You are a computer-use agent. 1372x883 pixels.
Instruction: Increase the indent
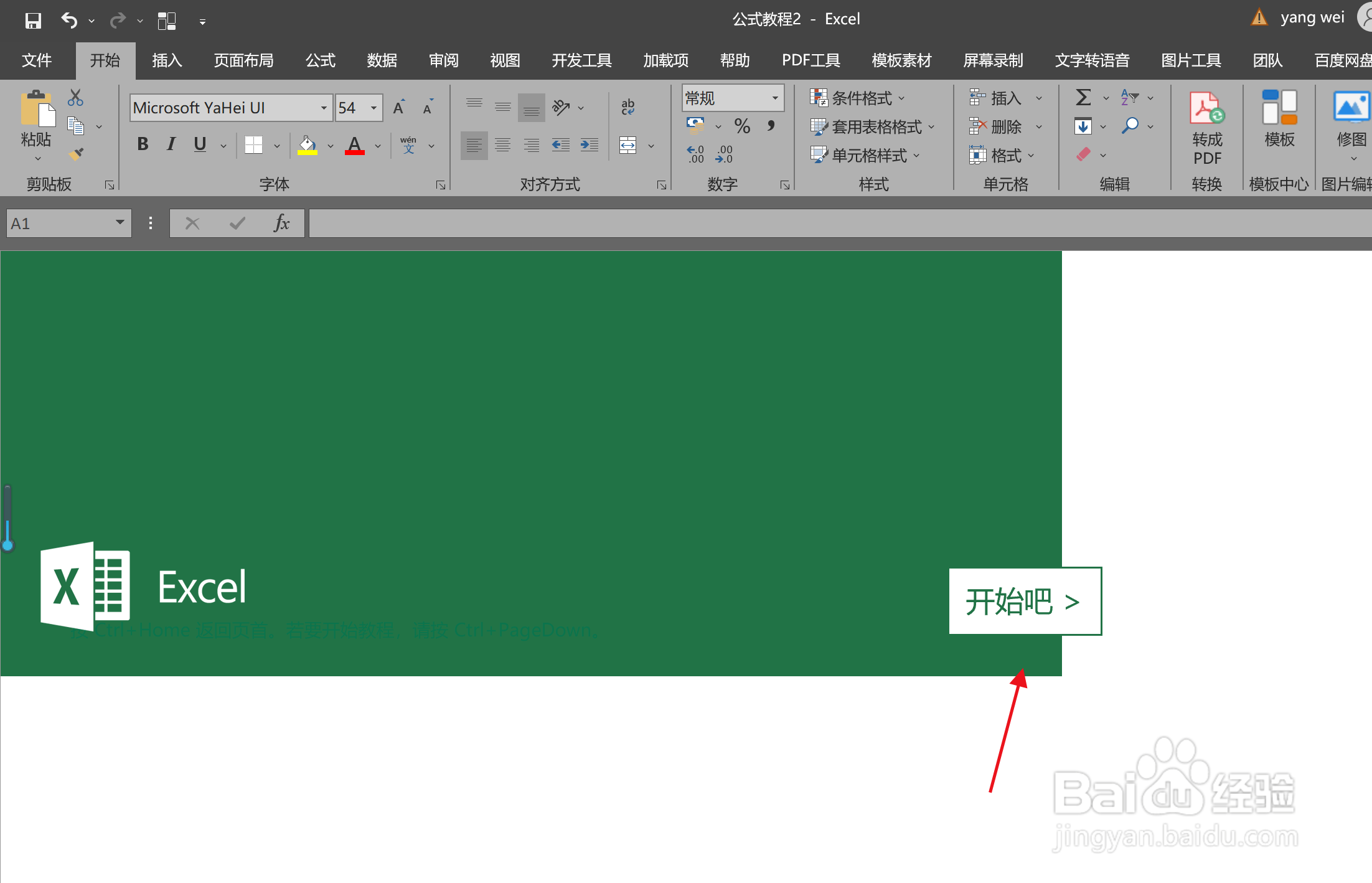click(x=590, y=145)
